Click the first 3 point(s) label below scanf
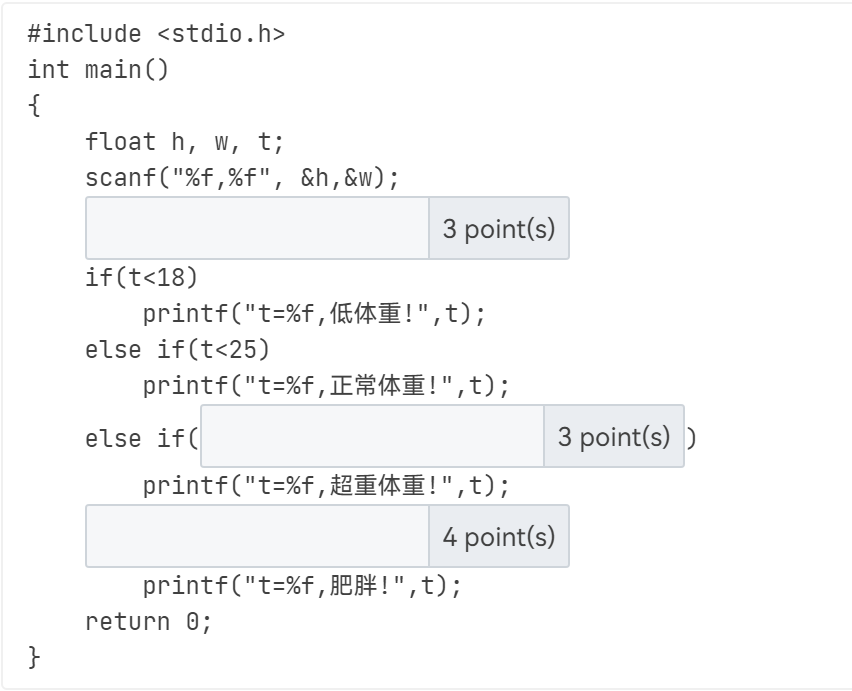The height and width of the screenshot is (691, 852). 498,228
